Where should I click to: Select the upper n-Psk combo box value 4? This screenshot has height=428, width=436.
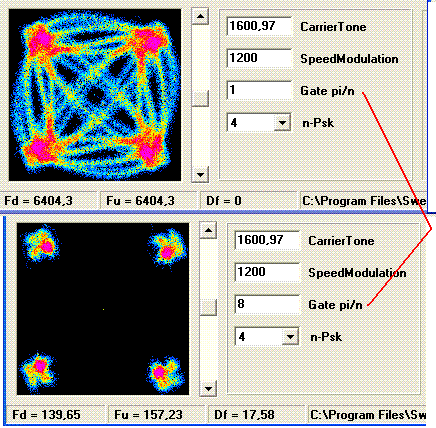pos(251,123)
